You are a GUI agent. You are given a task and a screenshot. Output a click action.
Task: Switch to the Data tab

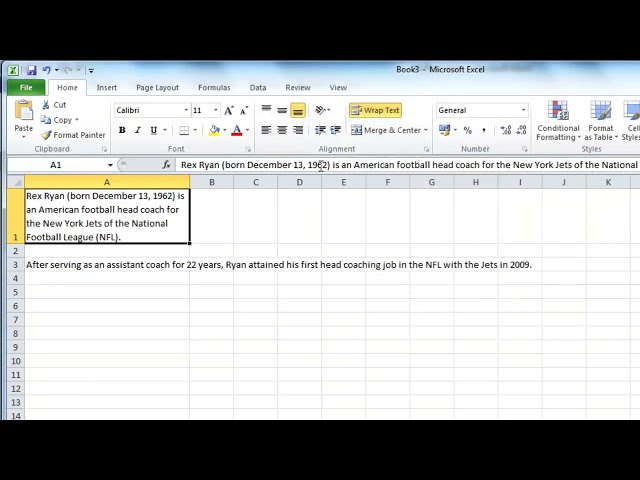pyautogui.click(x=258, y=87)
